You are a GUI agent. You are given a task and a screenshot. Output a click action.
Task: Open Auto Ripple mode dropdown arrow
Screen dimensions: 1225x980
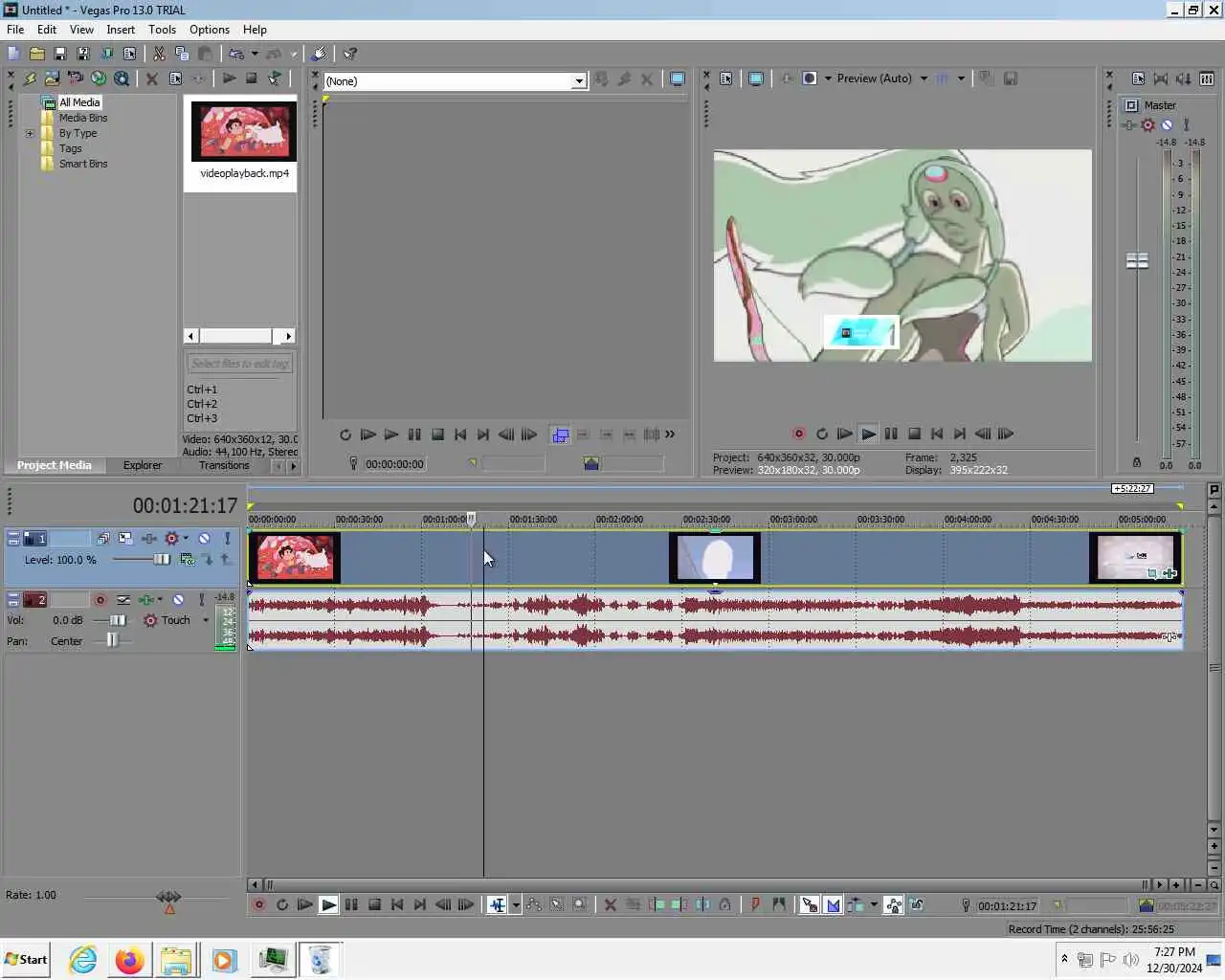874,904
